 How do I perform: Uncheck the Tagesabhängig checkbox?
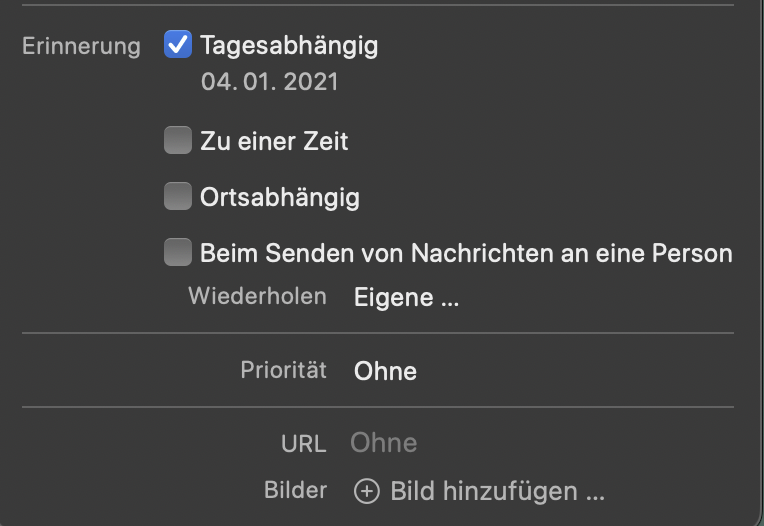(x=178, y=45)
